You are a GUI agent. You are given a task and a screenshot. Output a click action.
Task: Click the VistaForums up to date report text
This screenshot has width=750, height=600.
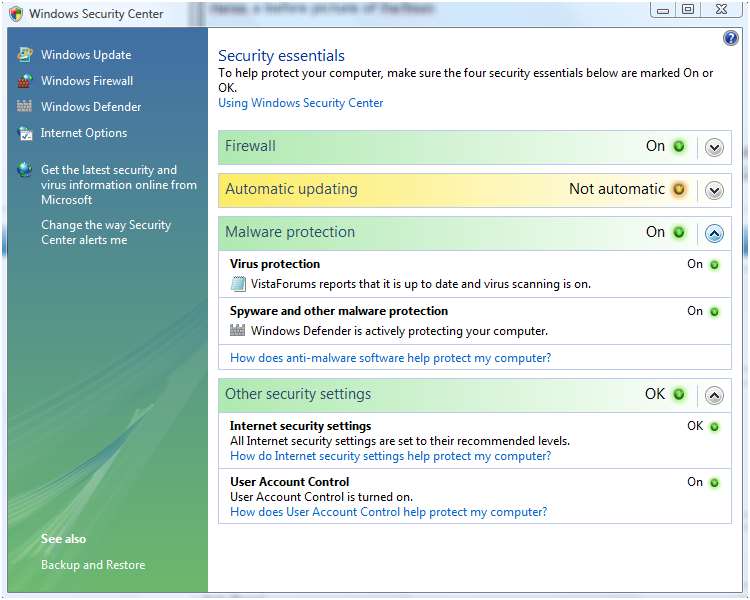tap(421, 284)
